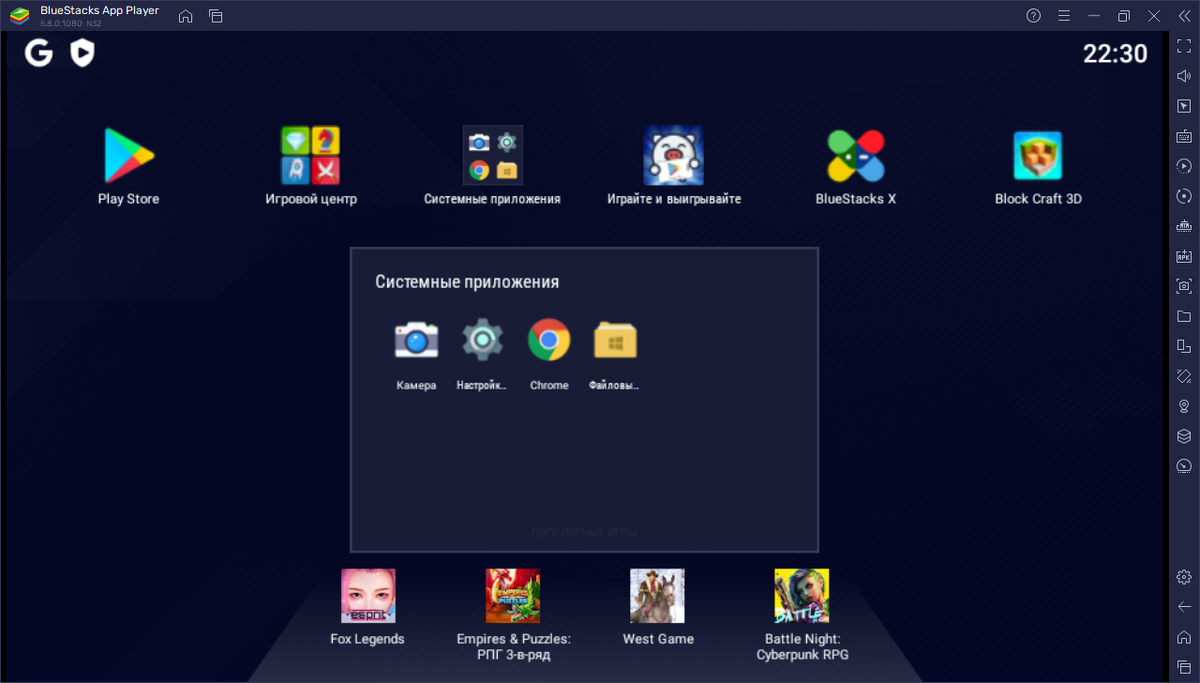The height and width of the screenshot is (683, 1200).
Task: Set location using sidebar pin icon
Action: coord(1184,406)
